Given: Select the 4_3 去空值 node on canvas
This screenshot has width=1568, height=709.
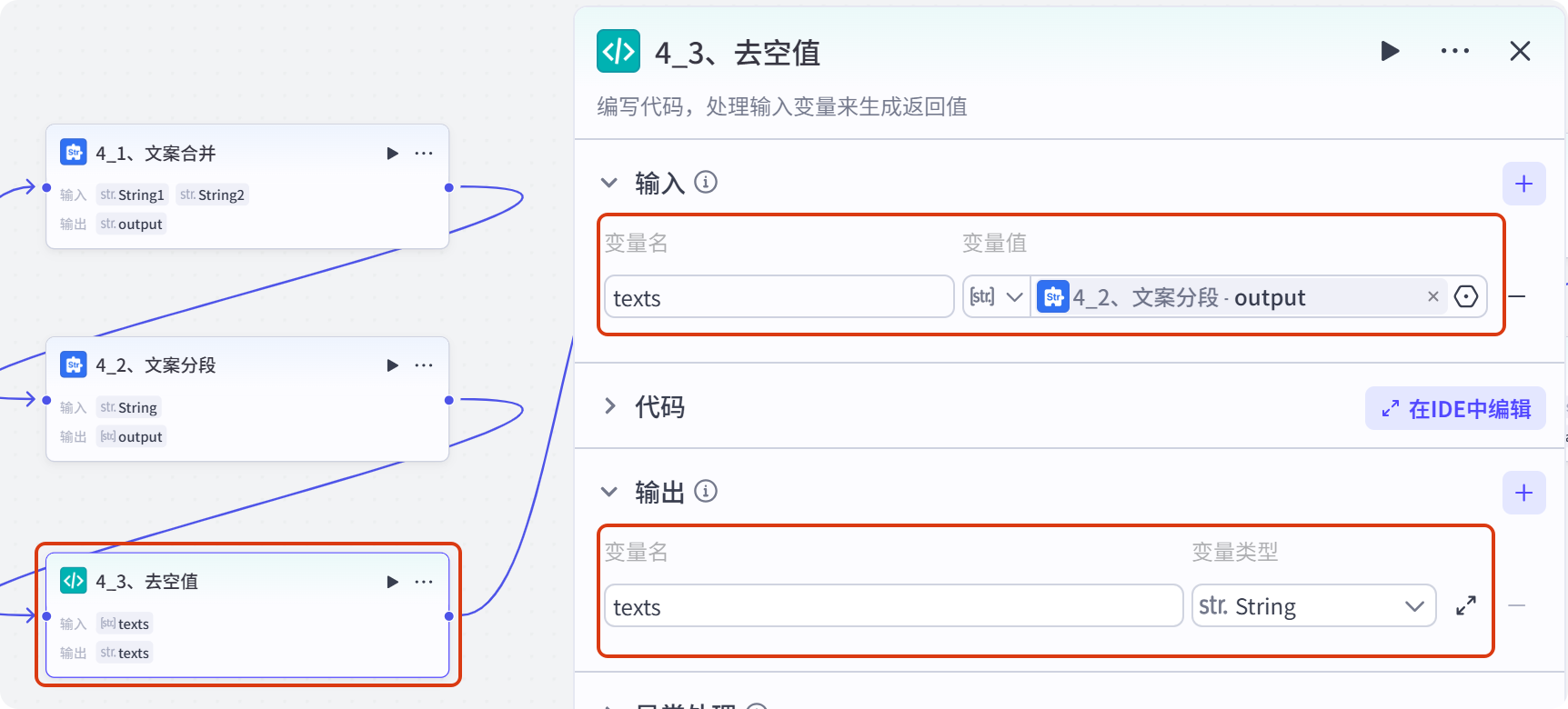Looking at the screenshot, I should pos(247,614).
